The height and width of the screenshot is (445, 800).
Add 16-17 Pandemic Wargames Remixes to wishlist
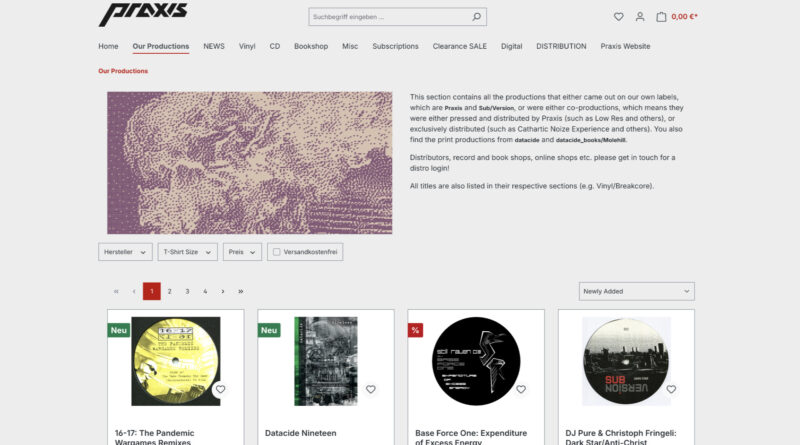click(220, 389)
